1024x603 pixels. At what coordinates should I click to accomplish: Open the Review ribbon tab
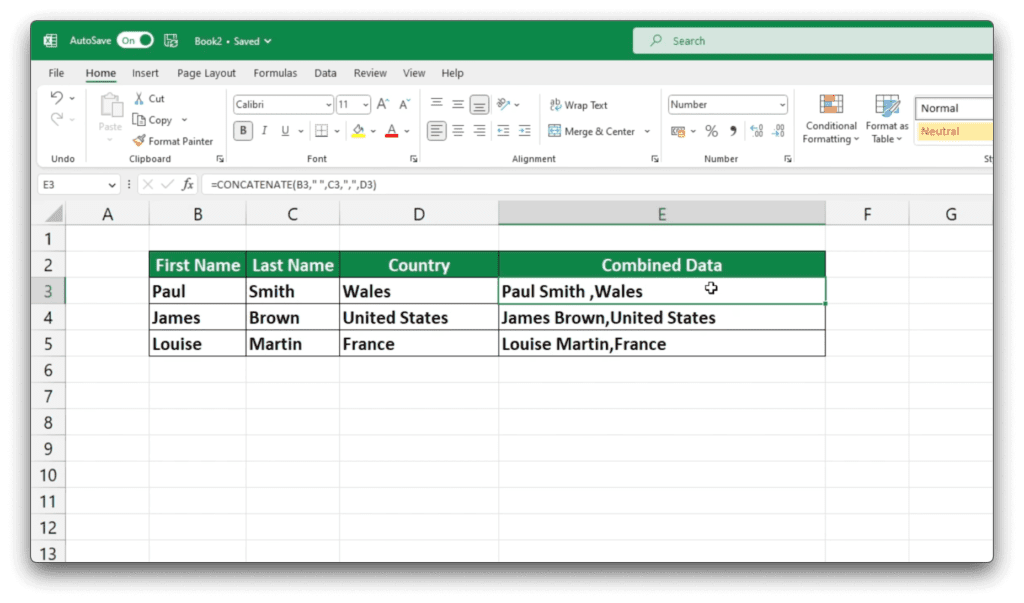370,72
